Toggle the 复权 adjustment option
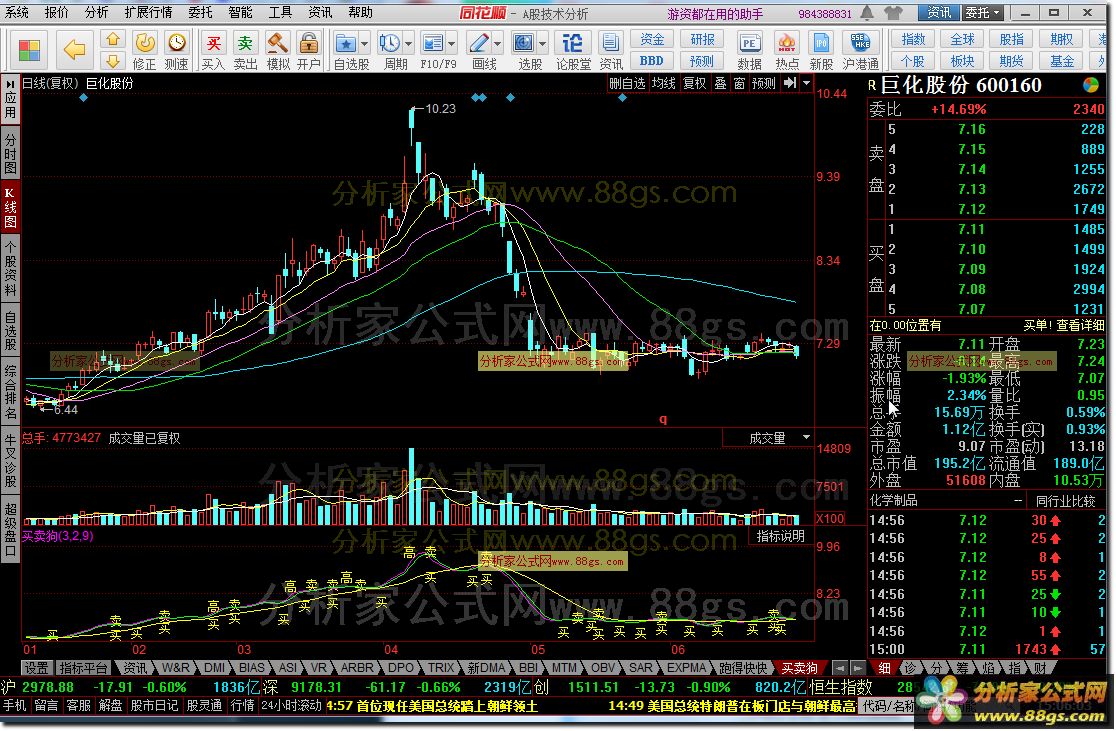This screenshot has width=1116, height=731. point(695,83)
